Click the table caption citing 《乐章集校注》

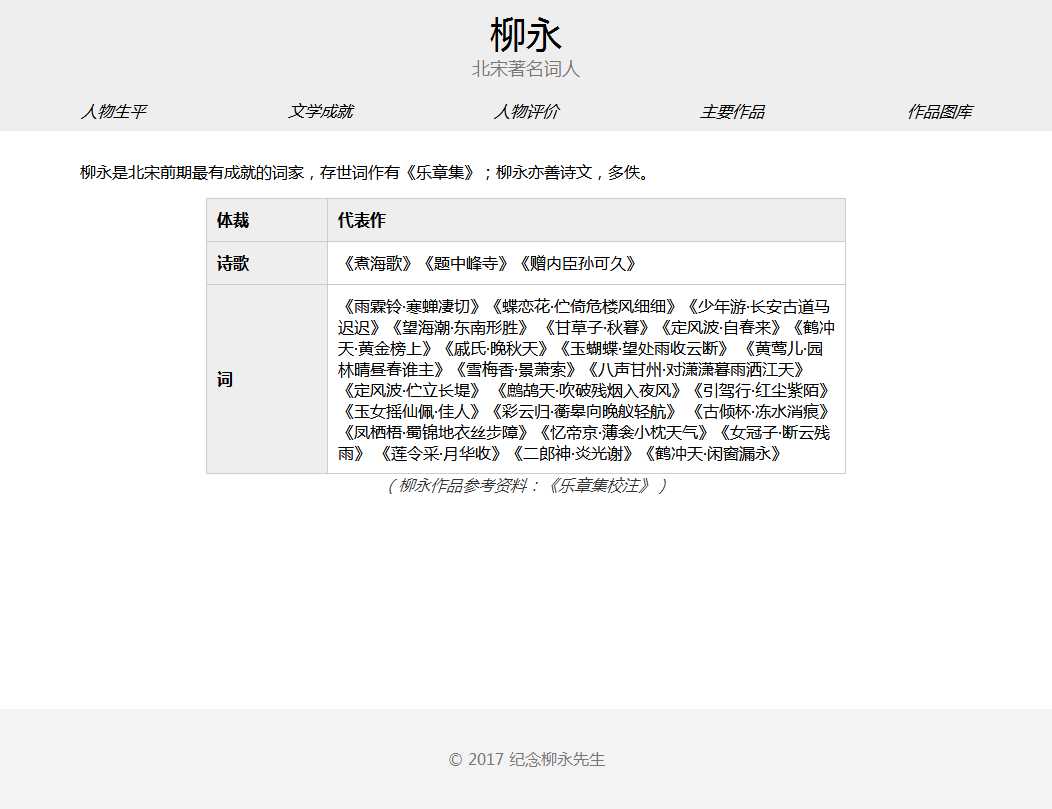[526, 486]
